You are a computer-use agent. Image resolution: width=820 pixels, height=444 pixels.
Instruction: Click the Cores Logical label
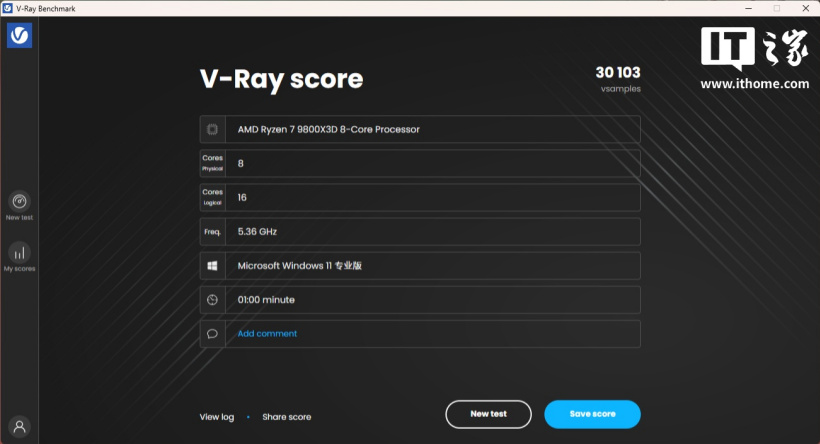(212, 197)
